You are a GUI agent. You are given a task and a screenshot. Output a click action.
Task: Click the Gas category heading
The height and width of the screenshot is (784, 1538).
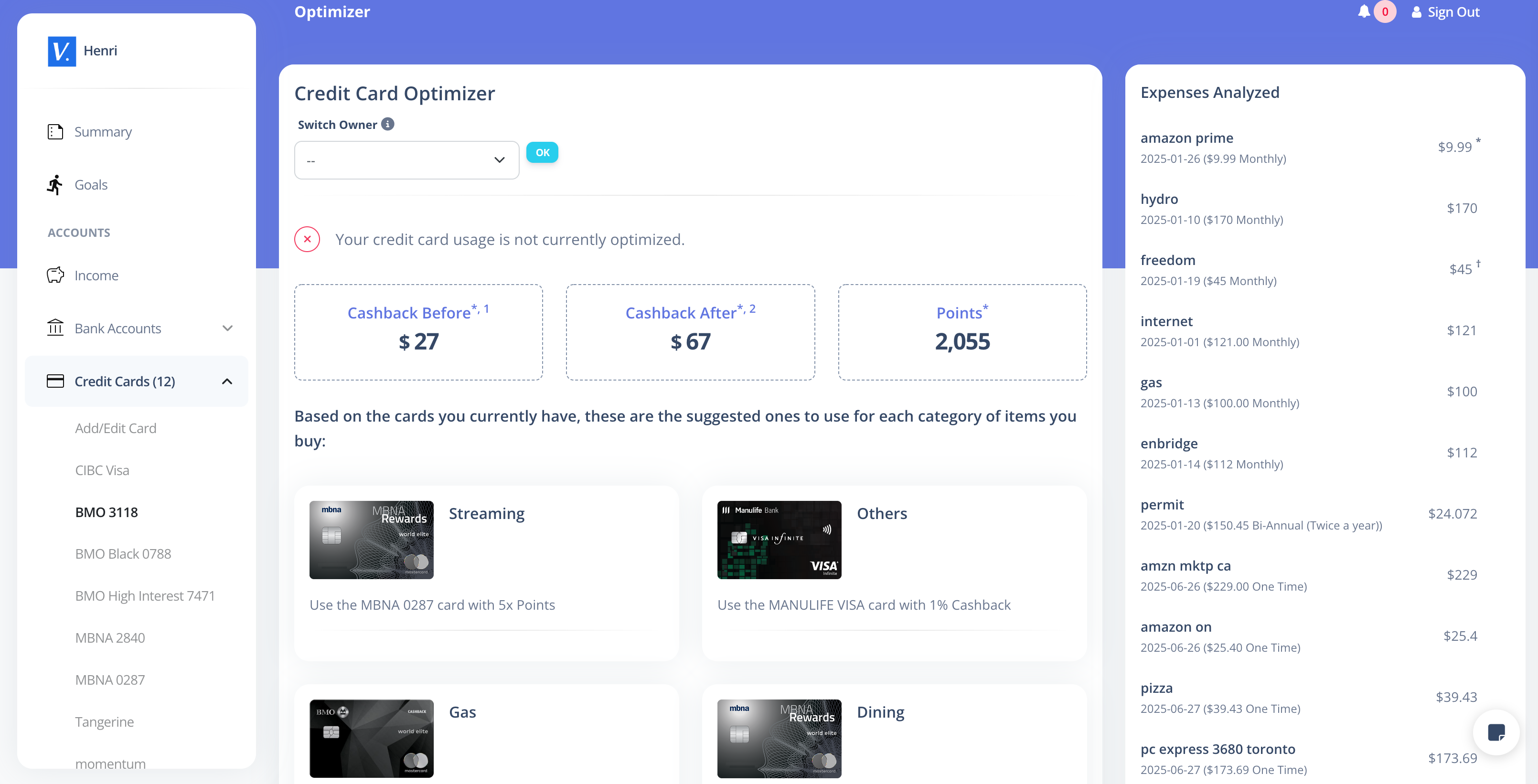(x=463, y=712)
